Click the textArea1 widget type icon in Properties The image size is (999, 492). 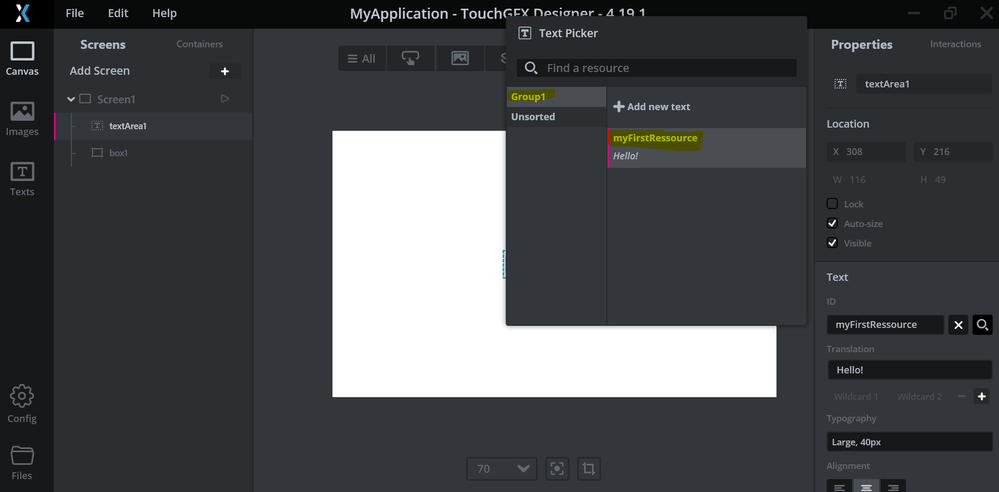tap(840, 84)
